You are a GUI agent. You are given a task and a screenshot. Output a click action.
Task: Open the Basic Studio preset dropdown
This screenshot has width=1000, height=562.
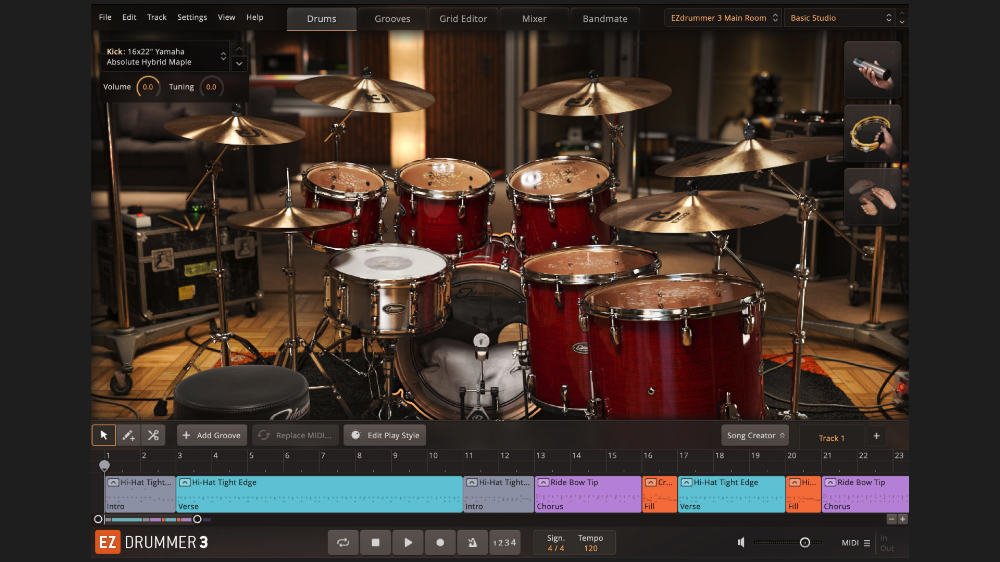pos(839,18)
